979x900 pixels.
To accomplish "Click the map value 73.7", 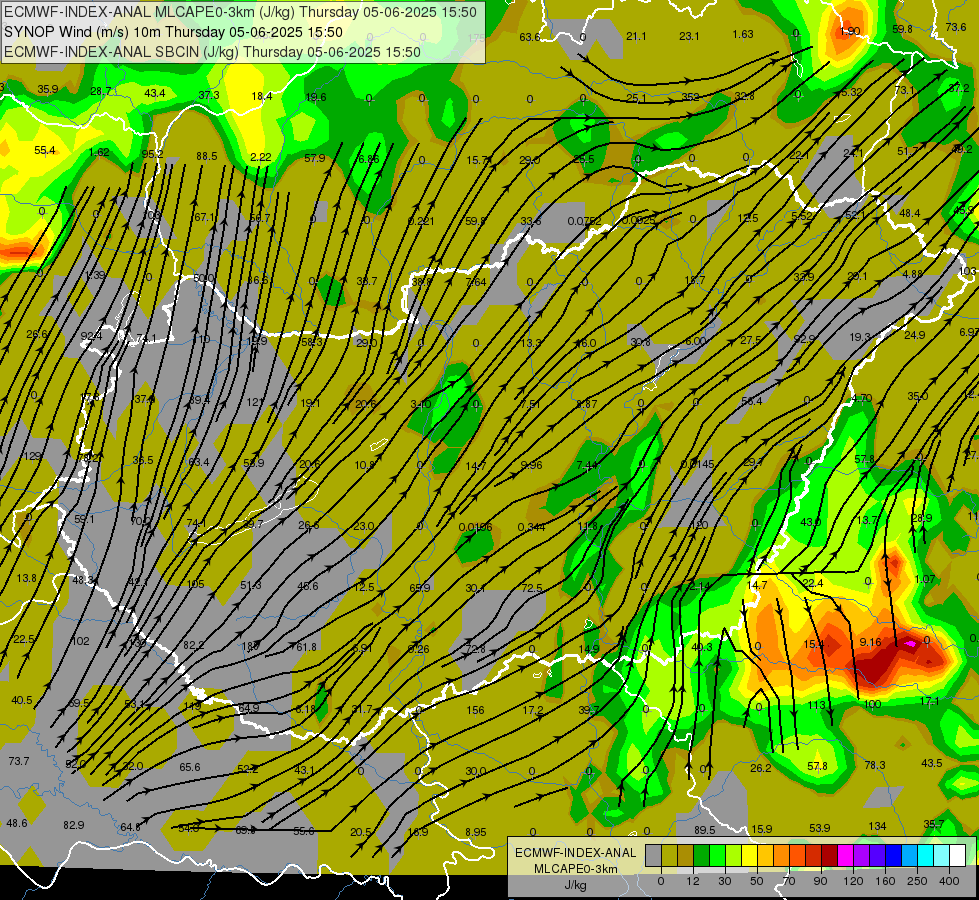I will coord(19,761).
